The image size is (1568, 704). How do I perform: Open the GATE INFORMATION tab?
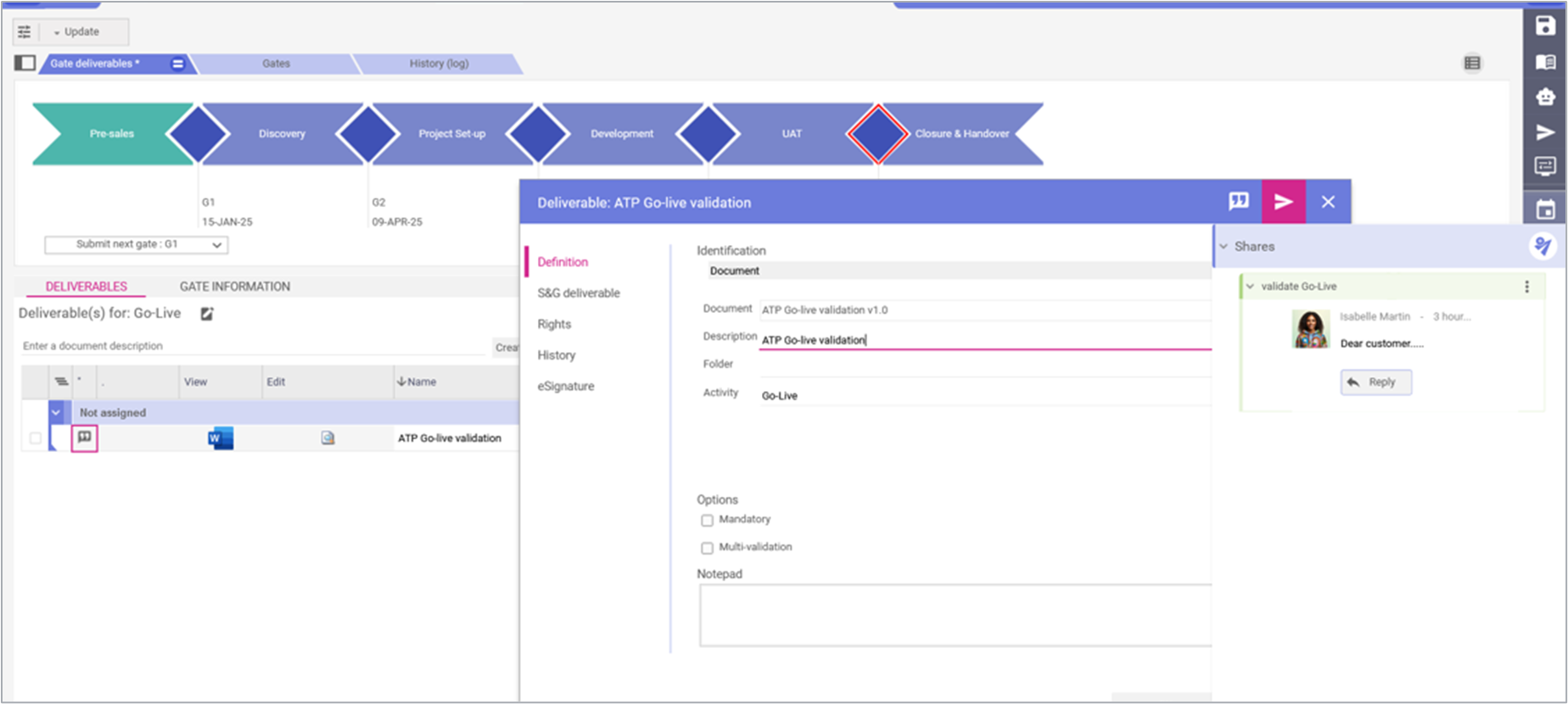pos(235,287)
